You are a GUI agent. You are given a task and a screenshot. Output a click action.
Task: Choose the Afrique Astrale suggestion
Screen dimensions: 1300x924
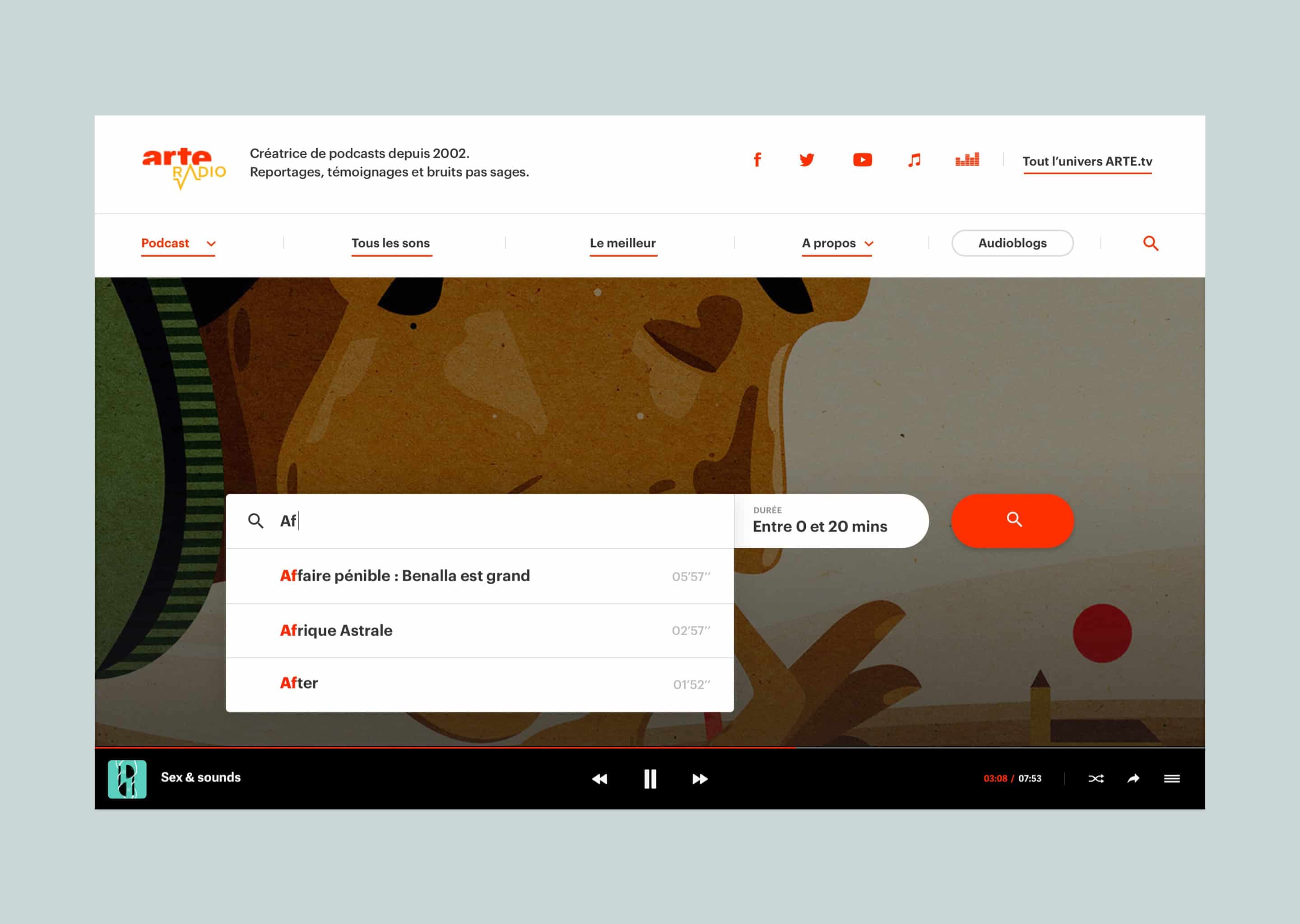pos(480,630)
